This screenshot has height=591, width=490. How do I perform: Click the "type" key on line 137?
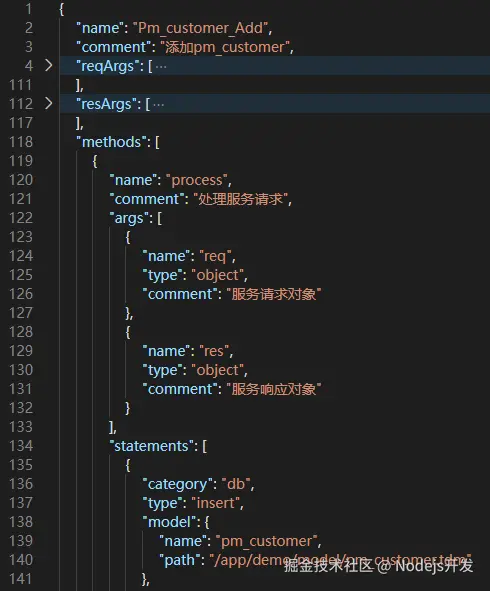[162, 503]
